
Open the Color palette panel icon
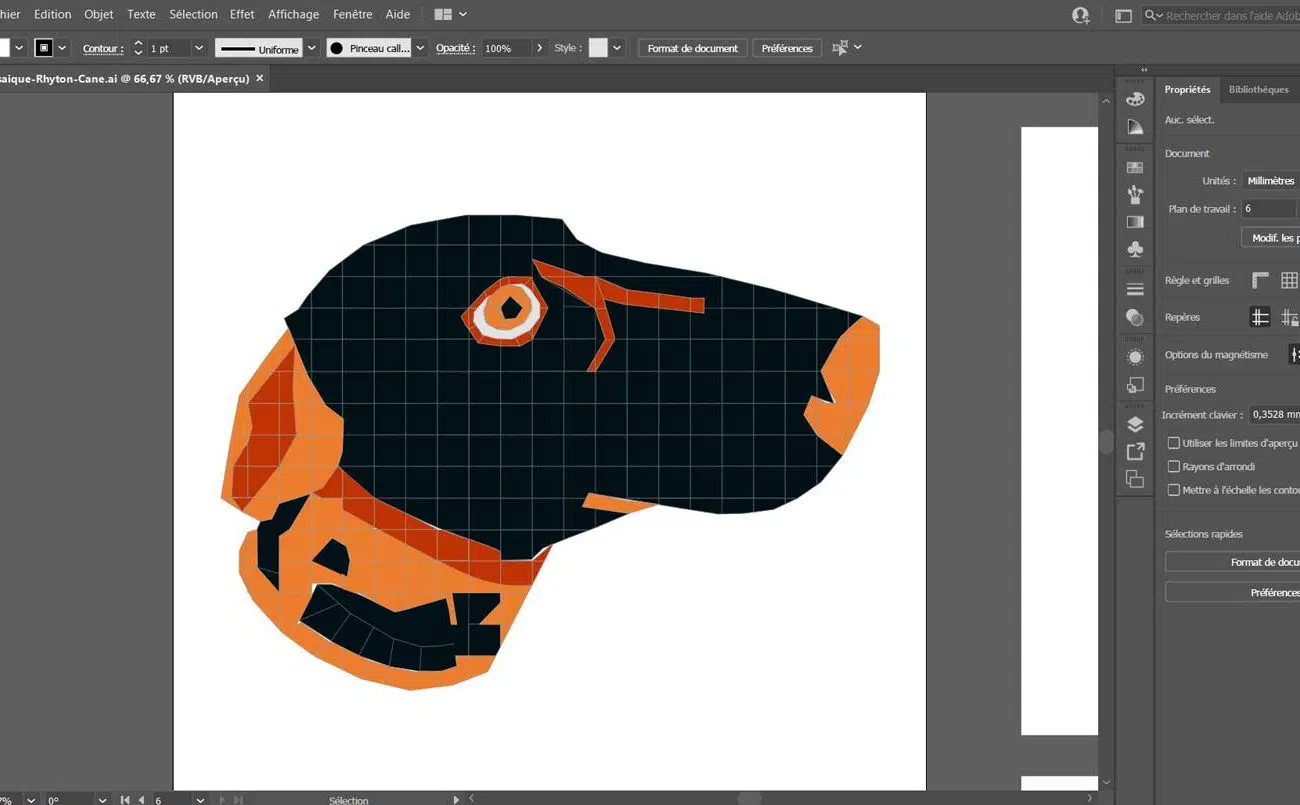(x=1135, y=99)
